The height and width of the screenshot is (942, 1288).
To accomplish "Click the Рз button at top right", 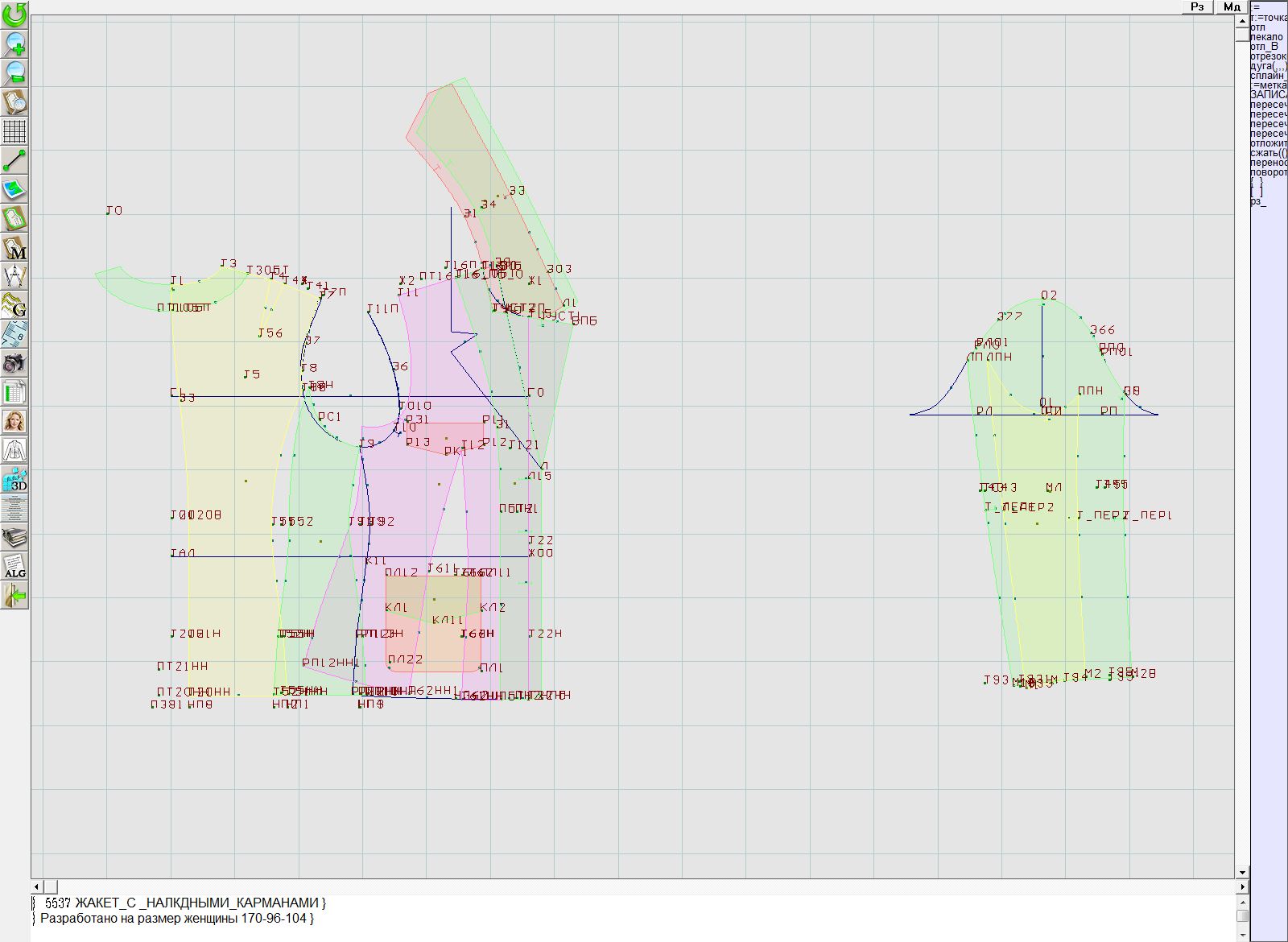I will click(x=1197, y=6).
